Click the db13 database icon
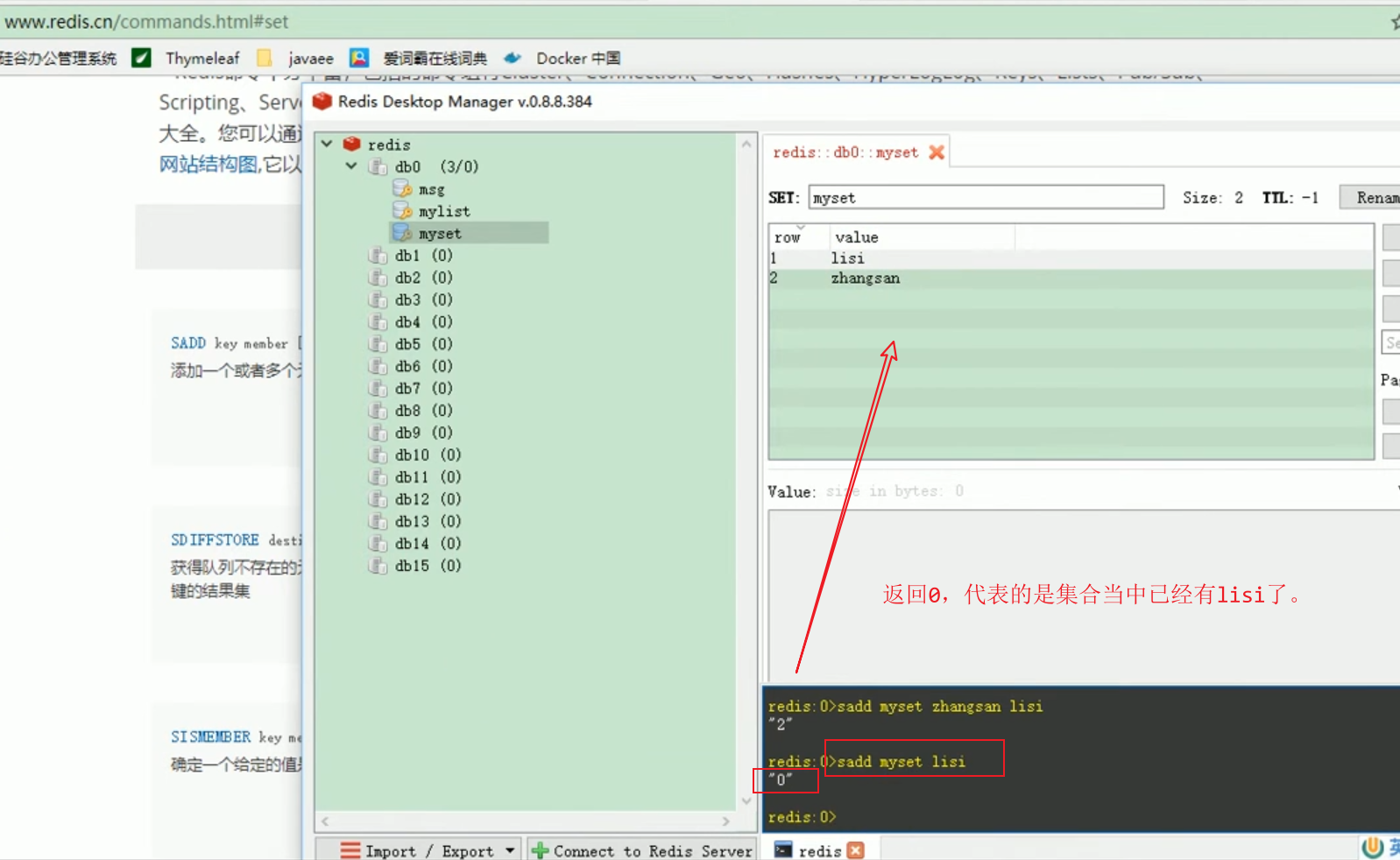Screen dimensions: 1400x860 pos(378,521)
